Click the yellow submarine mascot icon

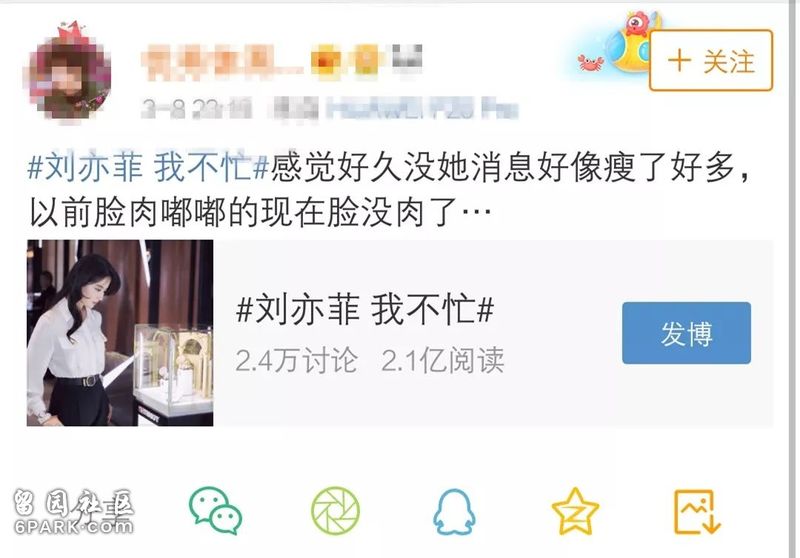(x=633, y=42)
